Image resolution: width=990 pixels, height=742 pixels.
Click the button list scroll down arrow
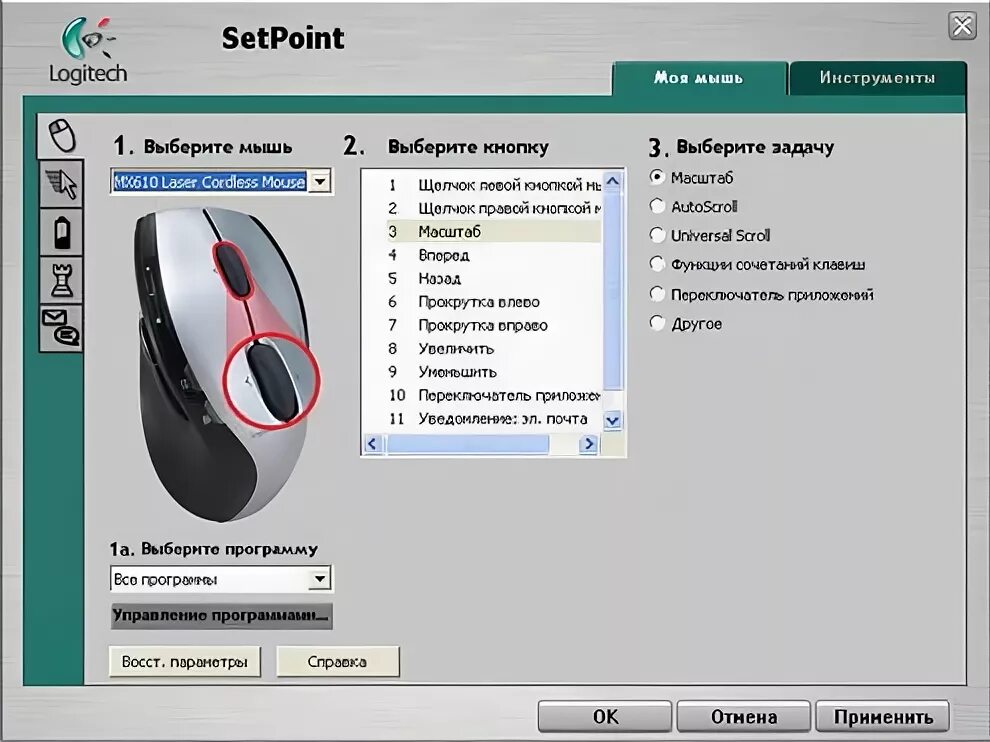coord(612,420)
